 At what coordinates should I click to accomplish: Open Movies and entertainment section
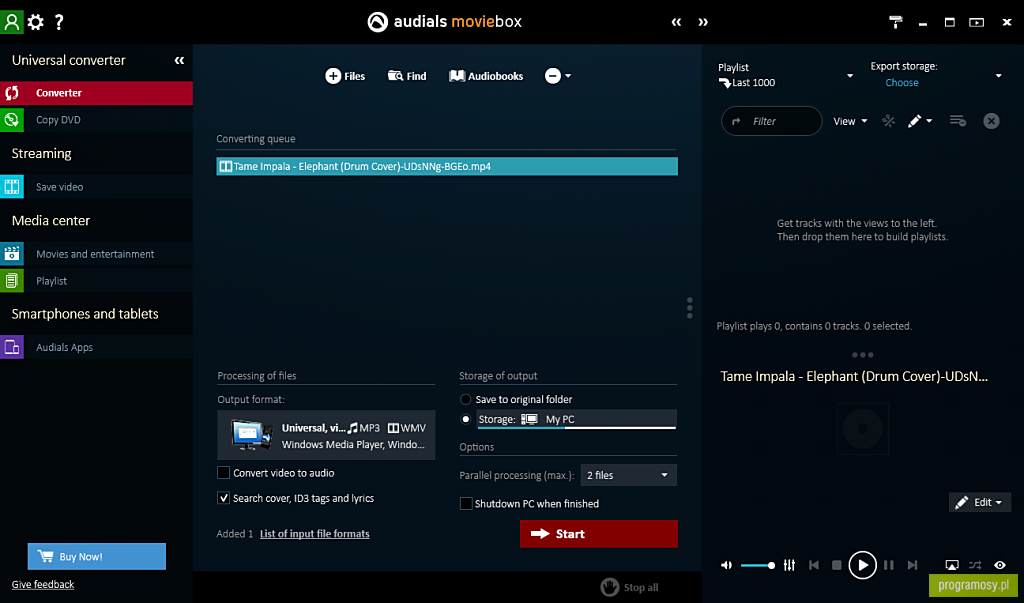(x=97, y=254)
